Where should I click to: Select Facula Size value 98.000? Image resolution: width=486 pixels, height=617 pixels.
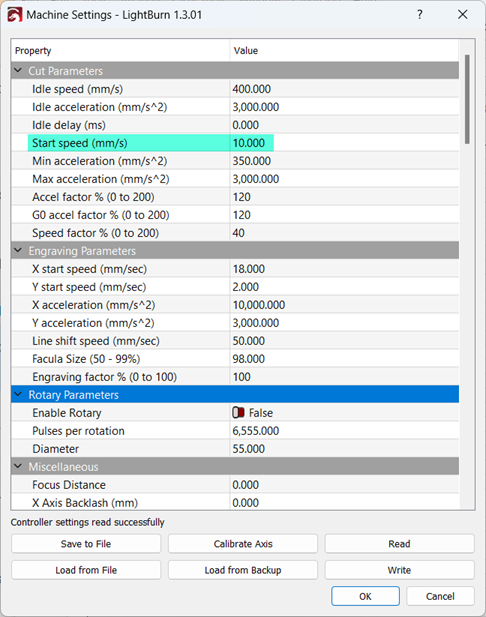tap(249, 359)
